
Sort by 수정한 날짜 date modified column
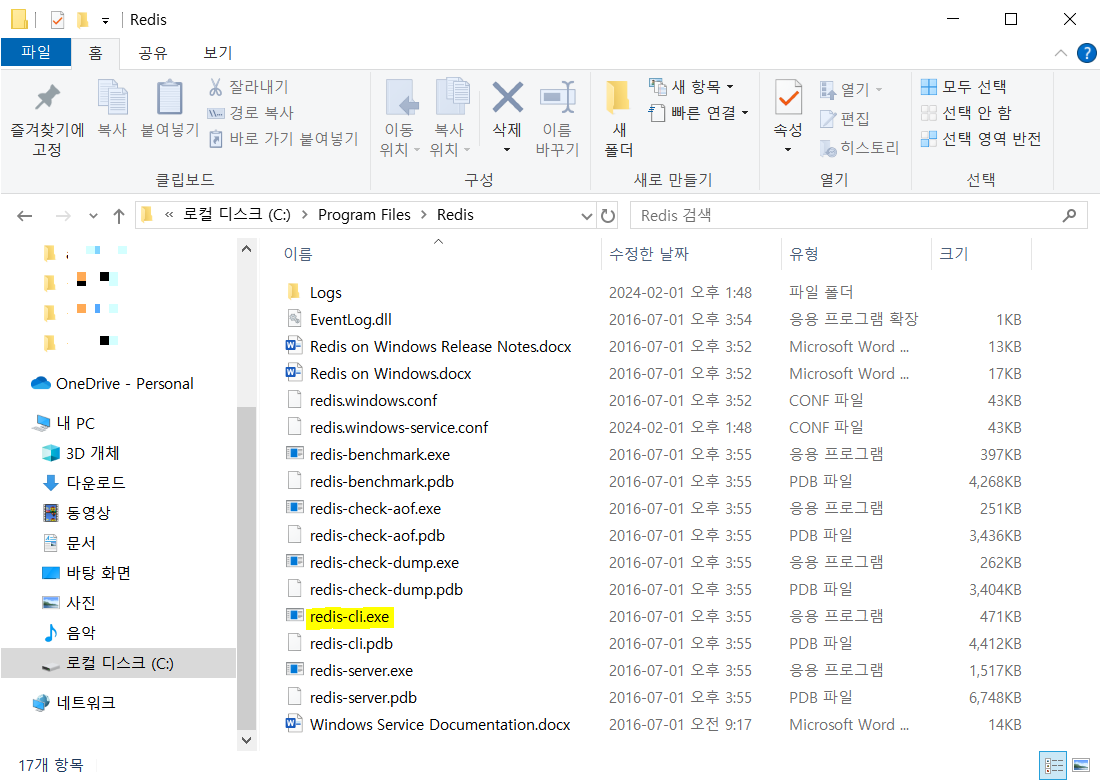[649, 254]
